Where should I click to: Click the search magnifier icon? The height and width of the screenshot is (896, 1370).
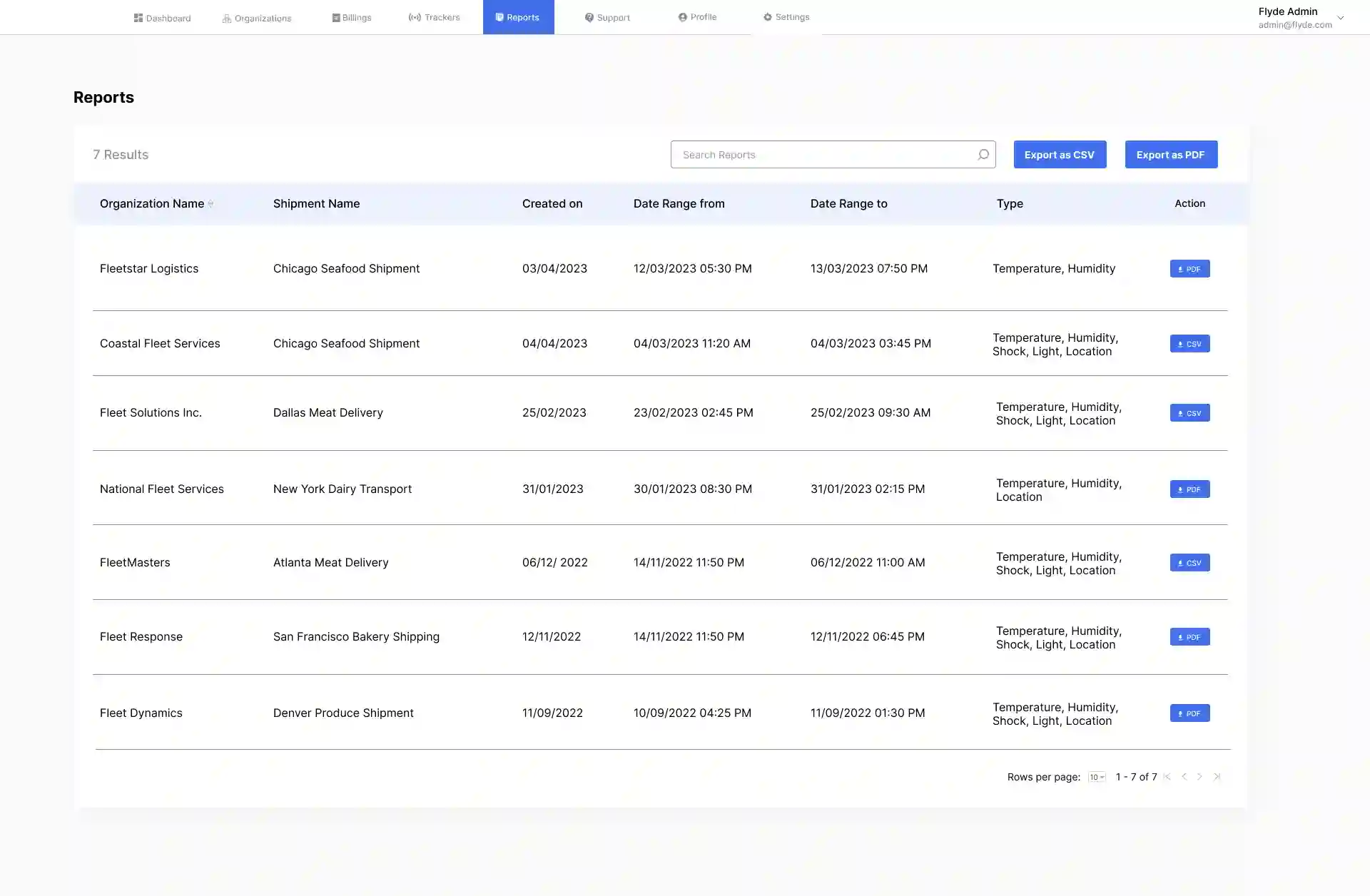tap(983, 154)
